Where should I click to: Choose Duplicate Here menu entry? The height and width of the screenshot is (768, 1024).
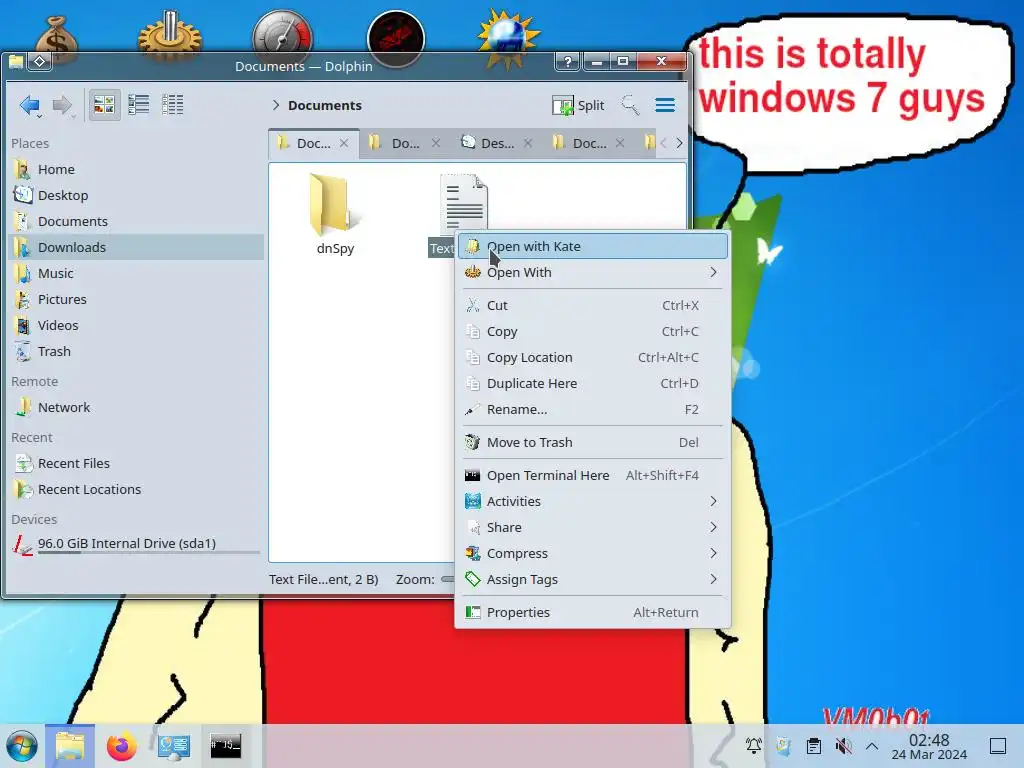[593, 383]
